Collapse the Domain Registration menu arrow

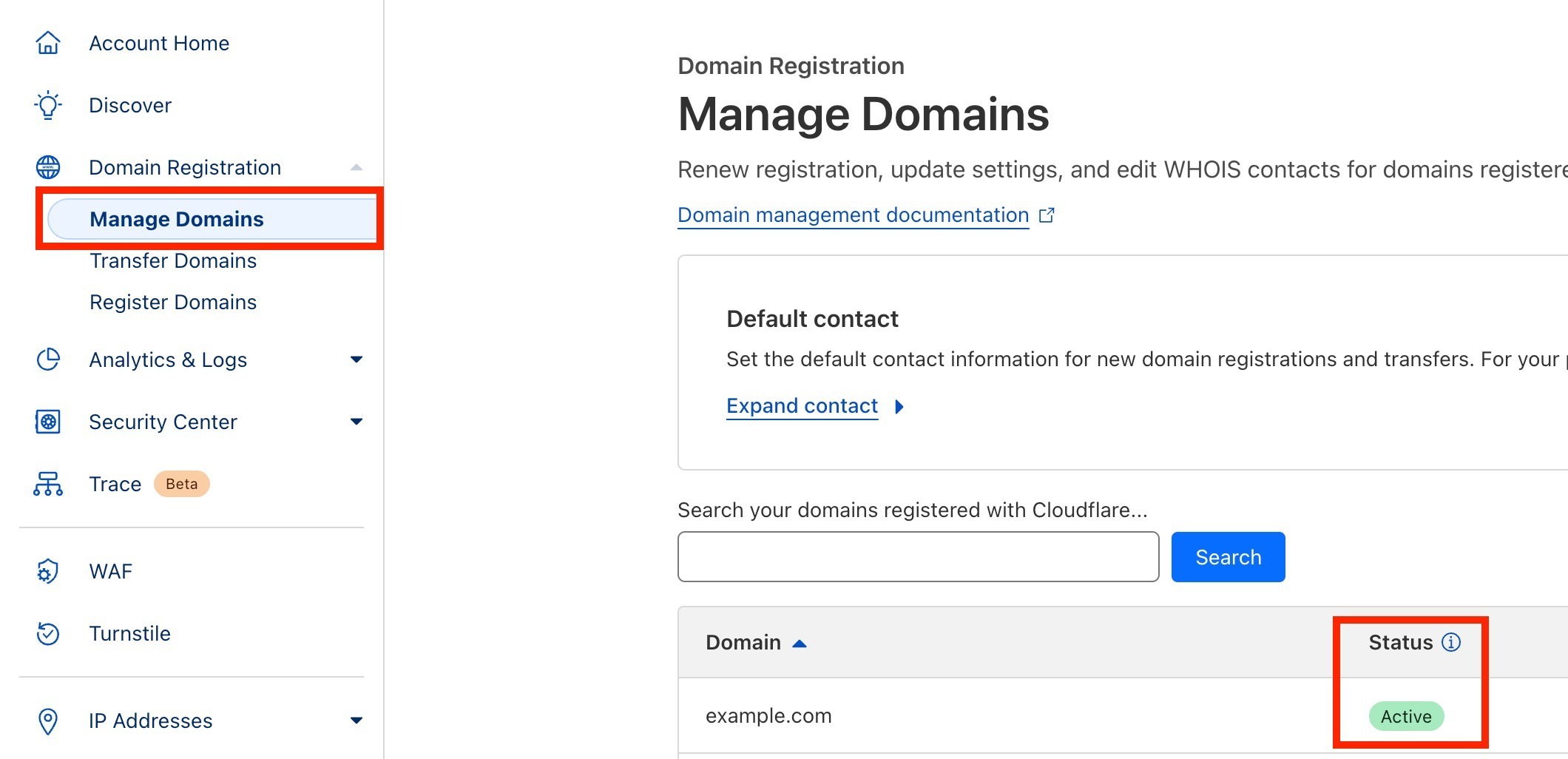(356, 167)
